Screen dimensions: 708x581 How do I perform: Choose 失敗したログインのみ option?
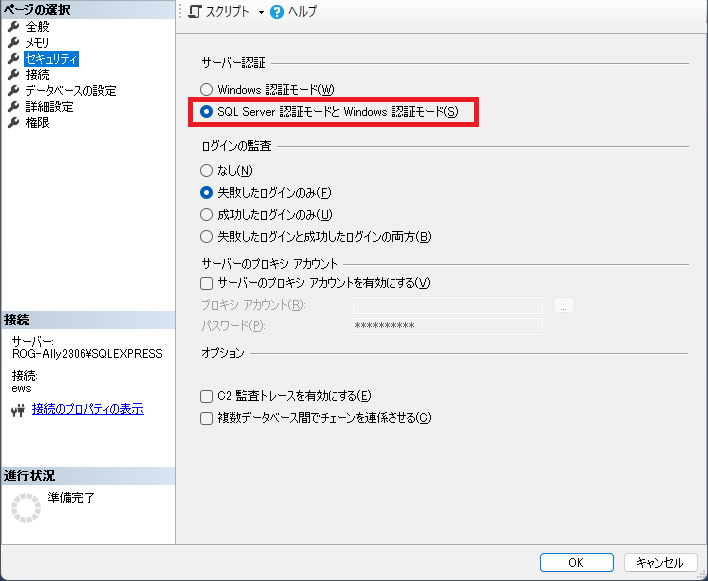206,193
